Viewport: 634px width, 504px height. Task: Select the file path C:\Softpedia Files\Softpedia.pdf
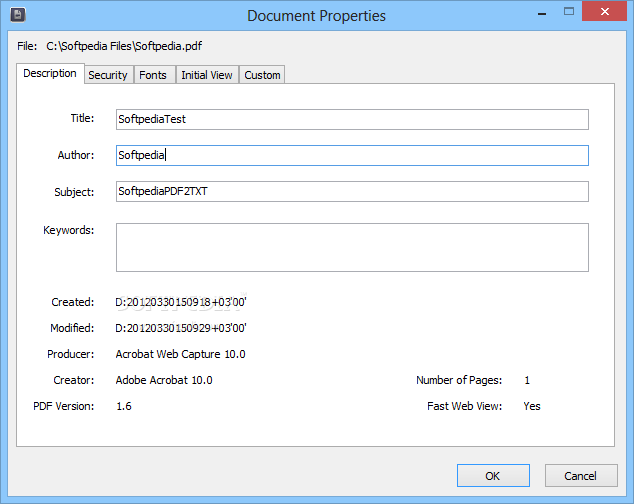(x=124, y=46)
